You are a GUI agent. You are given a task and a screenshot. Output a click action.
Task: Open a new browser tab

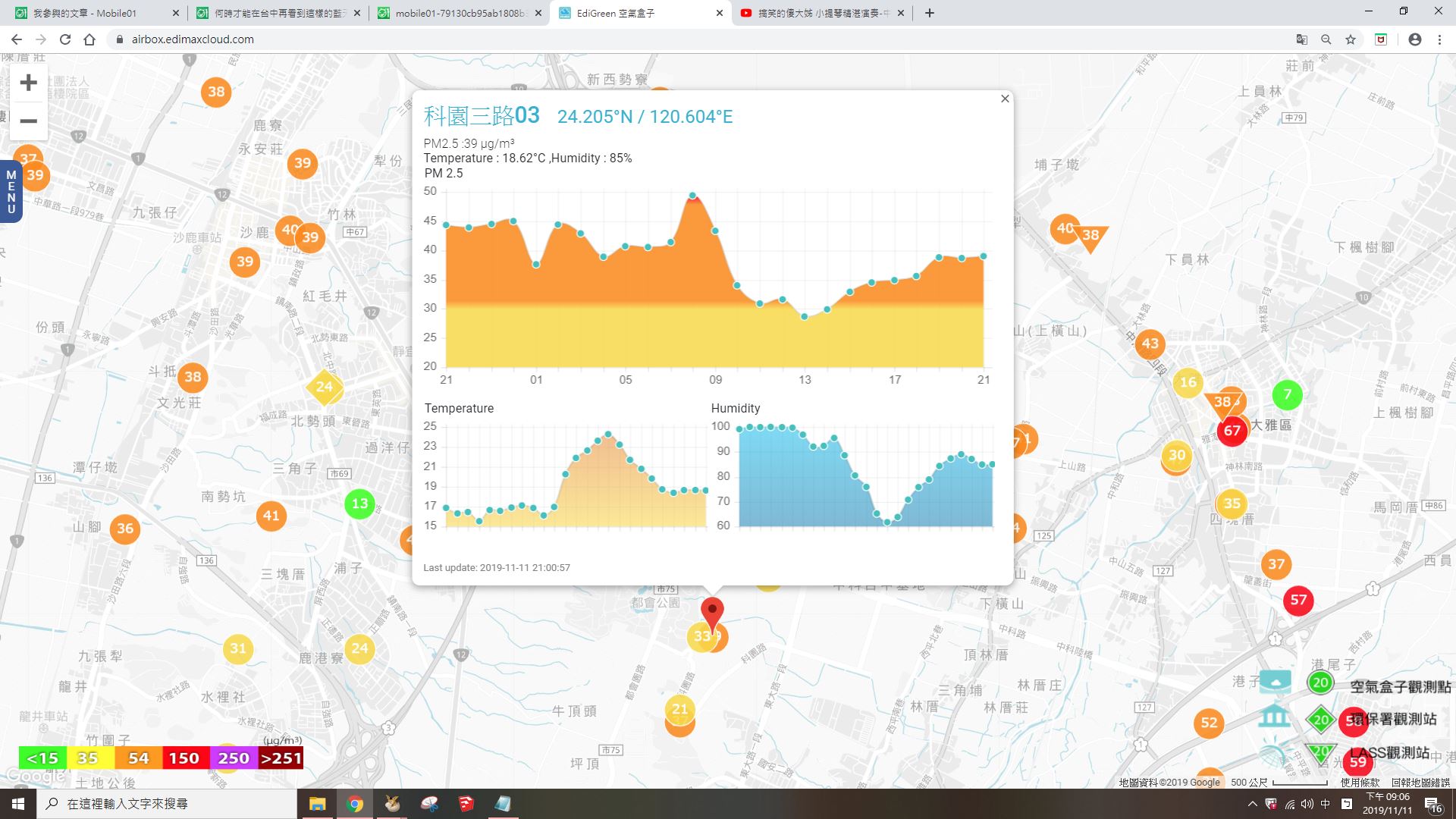(930, 13)
